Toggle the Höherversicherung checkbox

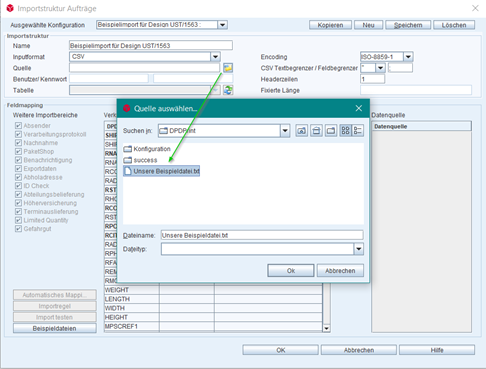pyautogui.click(x=18, y=203)
